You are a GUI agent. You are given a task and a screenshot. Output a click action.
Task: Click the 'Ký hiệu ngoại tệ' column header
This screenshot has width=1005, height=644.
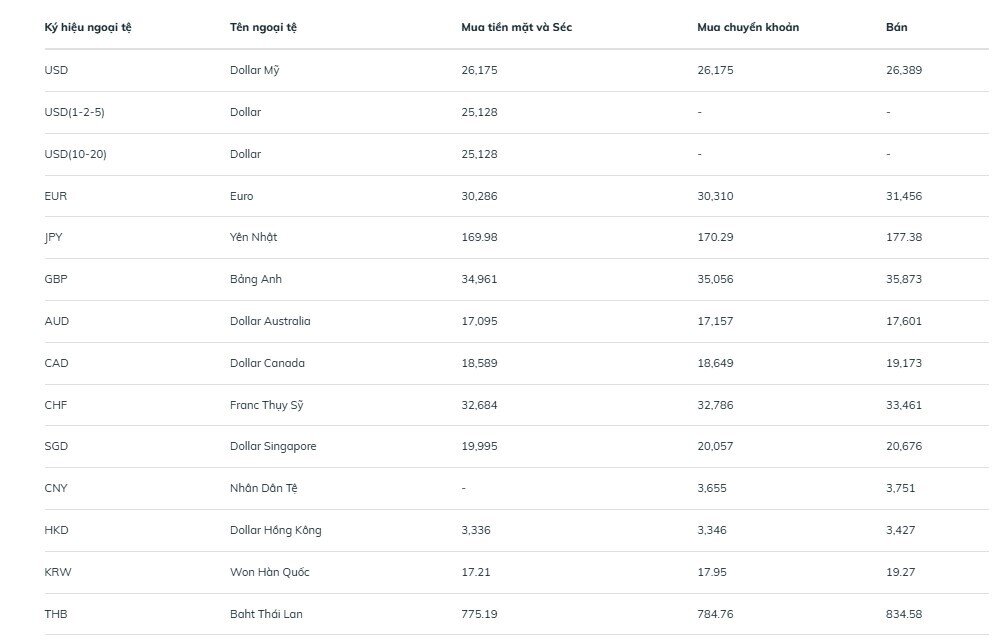[88, 27]
